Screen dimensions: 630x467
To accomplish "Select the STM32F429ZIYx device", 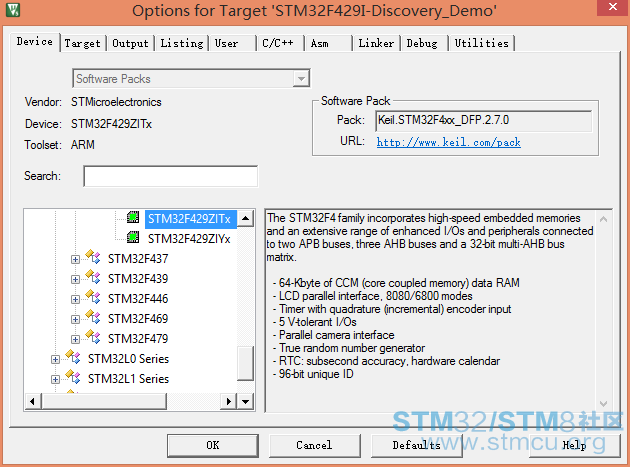I will tap(189, 239).
